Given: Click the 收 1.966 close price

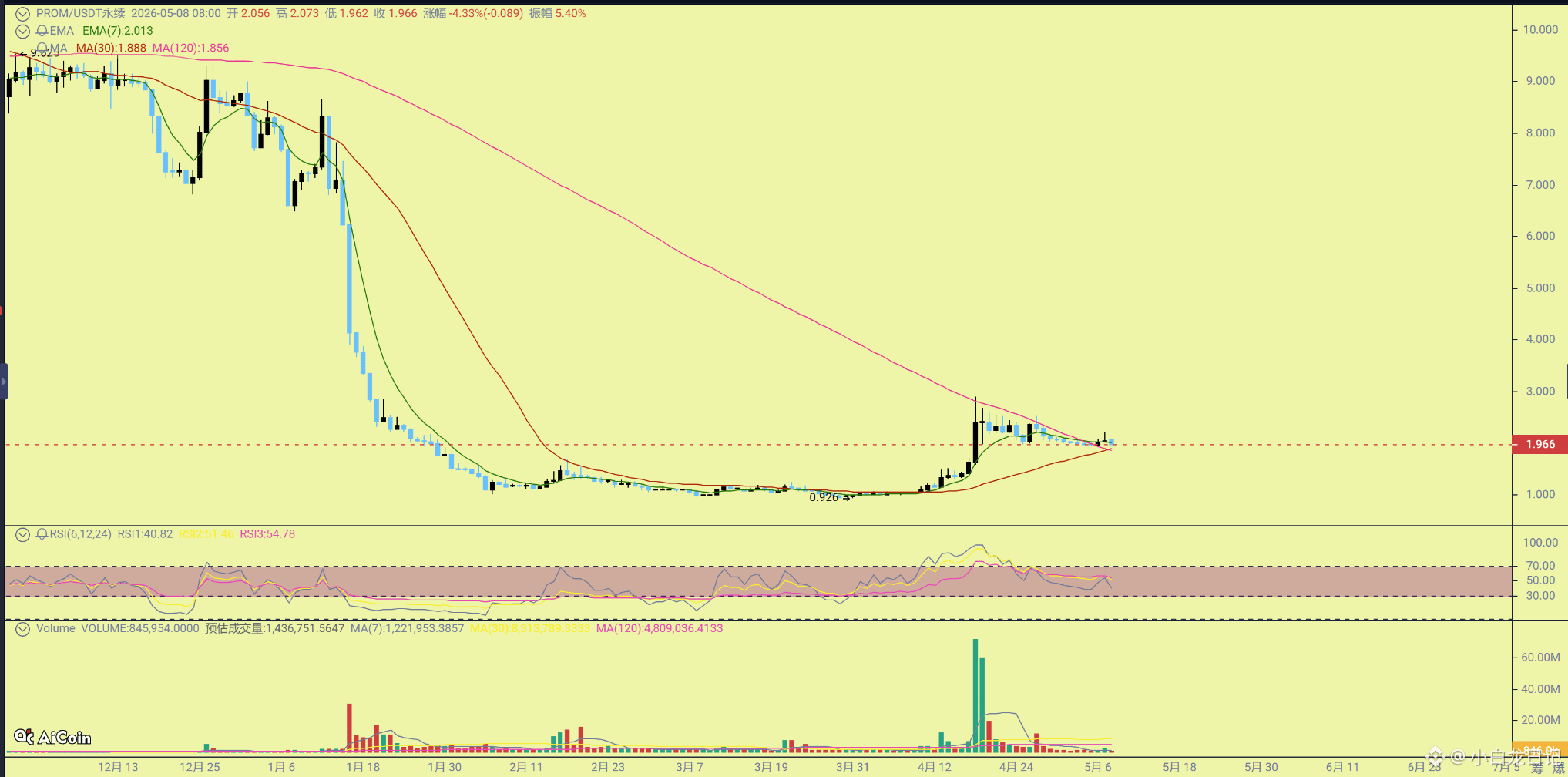Looking at the screenshot, I should 396,14.
